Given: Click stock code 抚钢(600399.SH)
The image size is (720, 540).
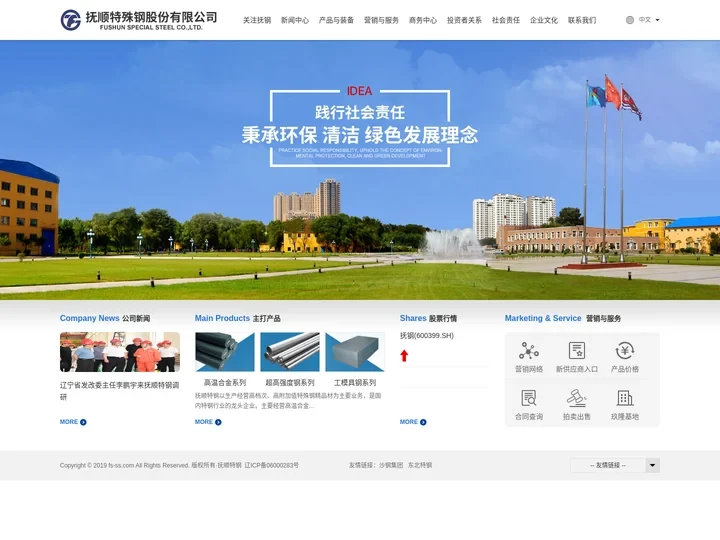Looking at the screenshot, I should click(427, 336).
